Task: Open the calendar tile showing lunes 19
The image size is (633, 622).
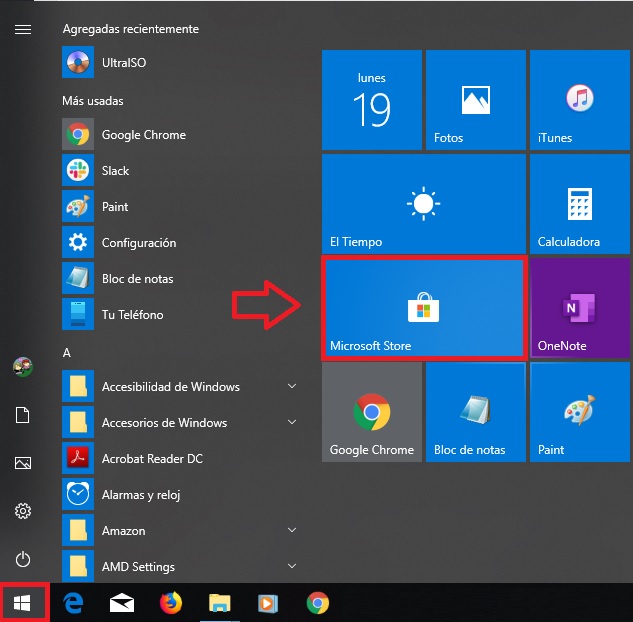Action: pyautogui.click(x=371, y=100)
